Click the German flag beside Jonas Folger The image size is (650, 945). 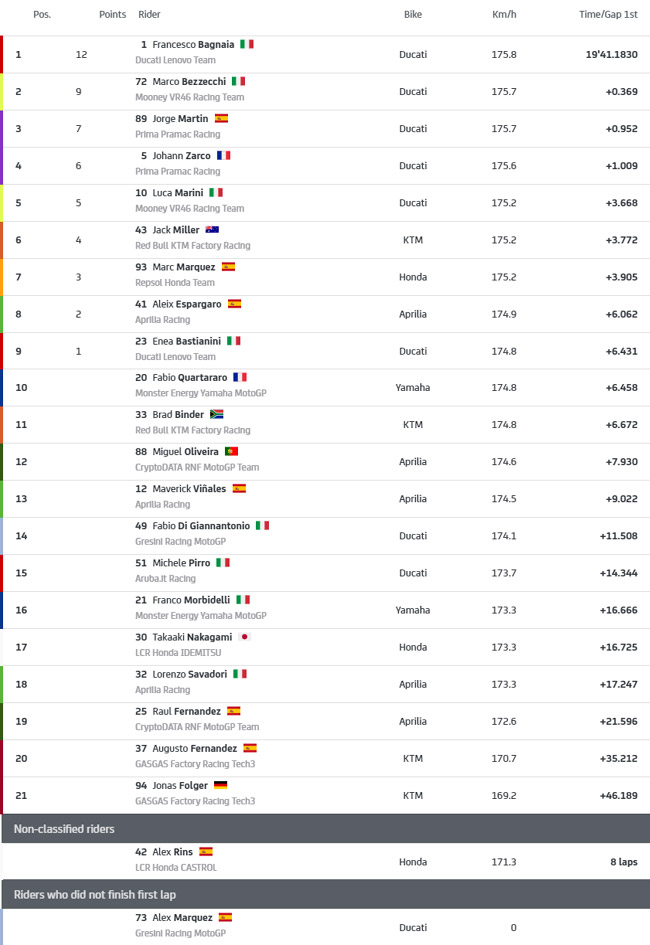click(220, 785)
